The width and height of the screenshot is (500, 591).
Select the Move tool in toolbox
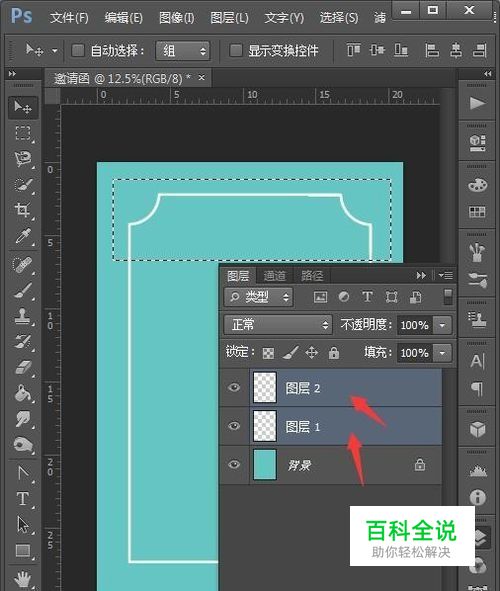(23, 107)
